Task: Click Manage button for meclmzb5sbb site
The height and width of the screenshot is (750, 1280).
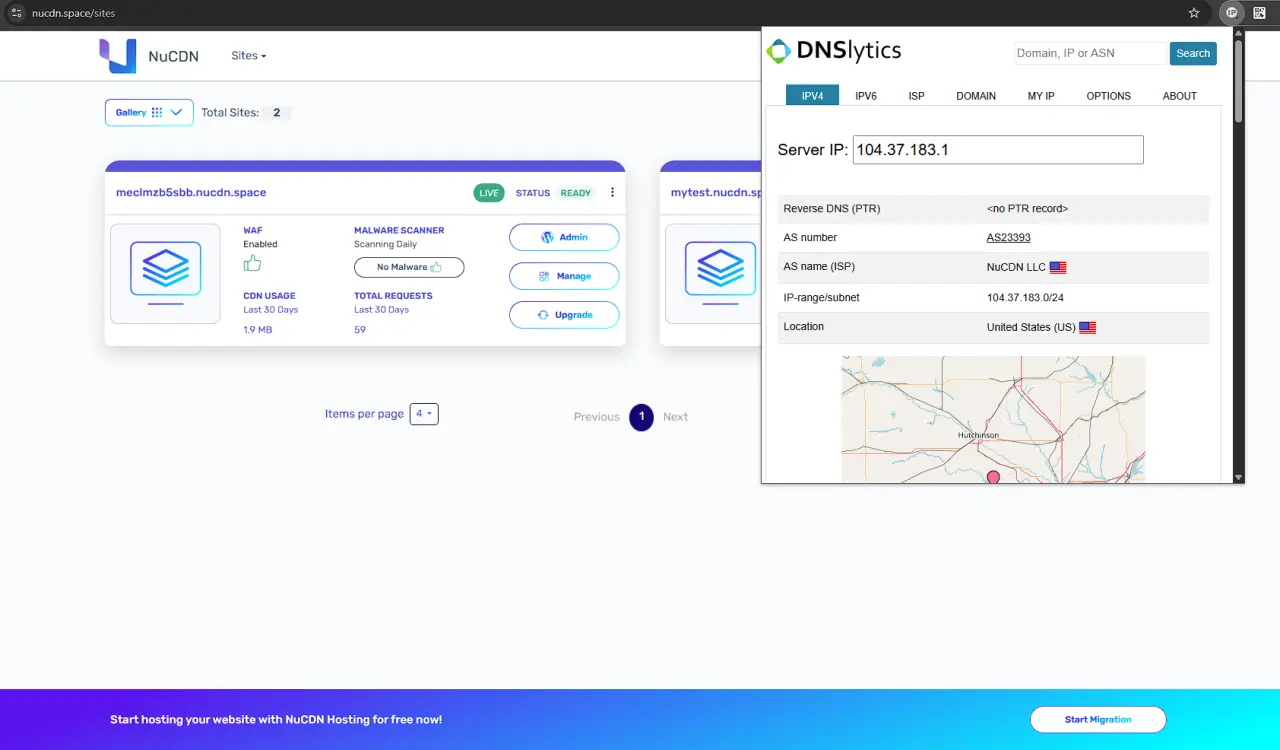Action: click(x=564, y=276)
